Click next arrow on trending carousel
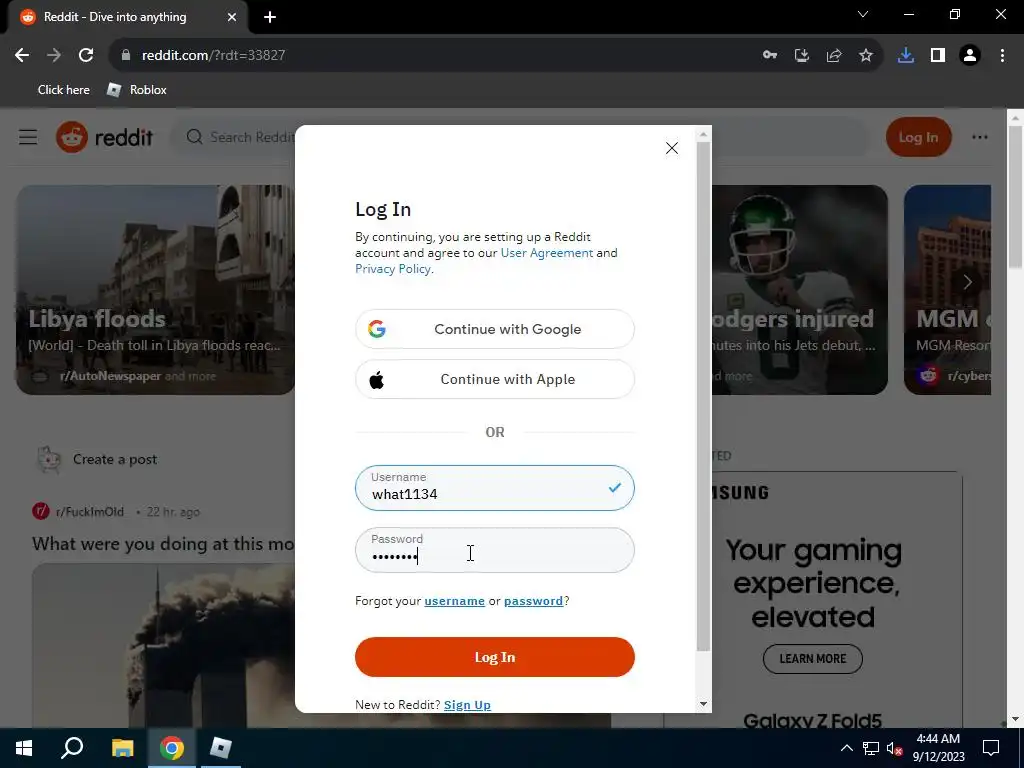The height and width of the screenshot is (768, 1024). [967, 282]
